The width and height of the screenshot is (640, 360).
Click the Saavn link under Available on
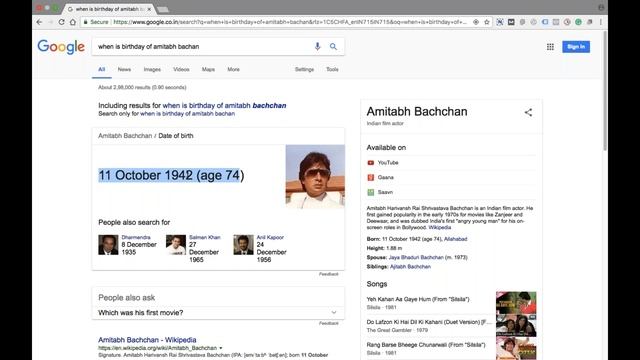tap(385, 192)
